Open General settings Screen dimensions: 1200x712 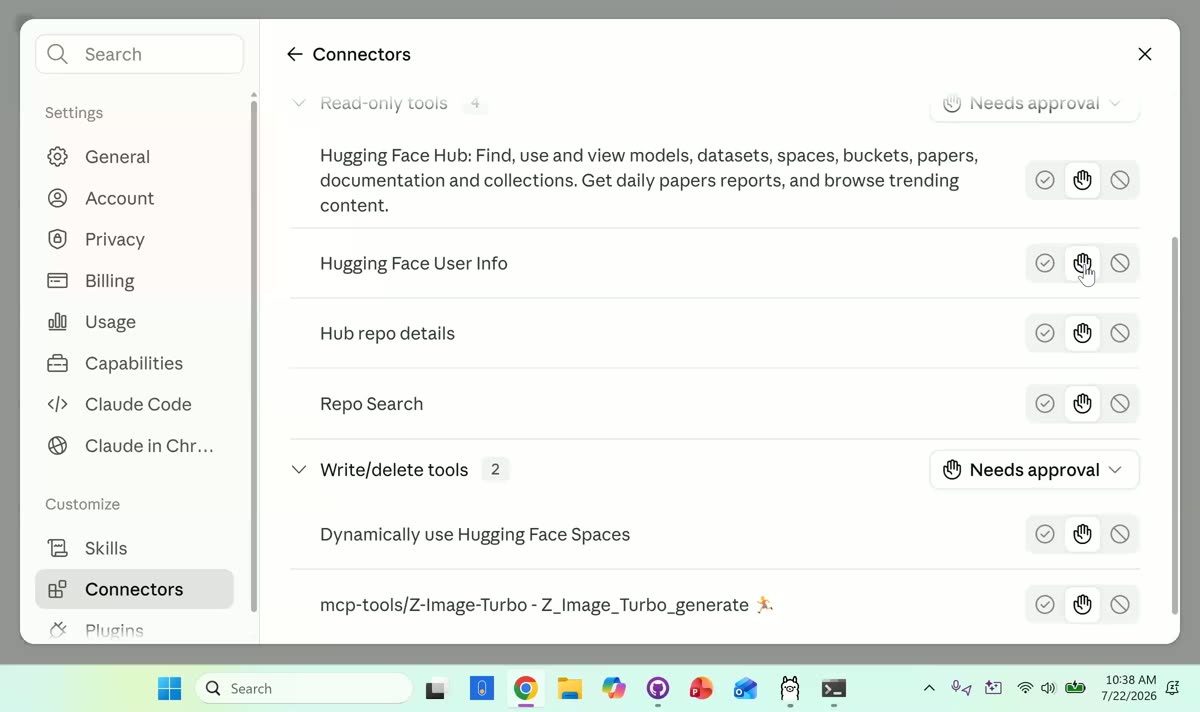(134, 157)
